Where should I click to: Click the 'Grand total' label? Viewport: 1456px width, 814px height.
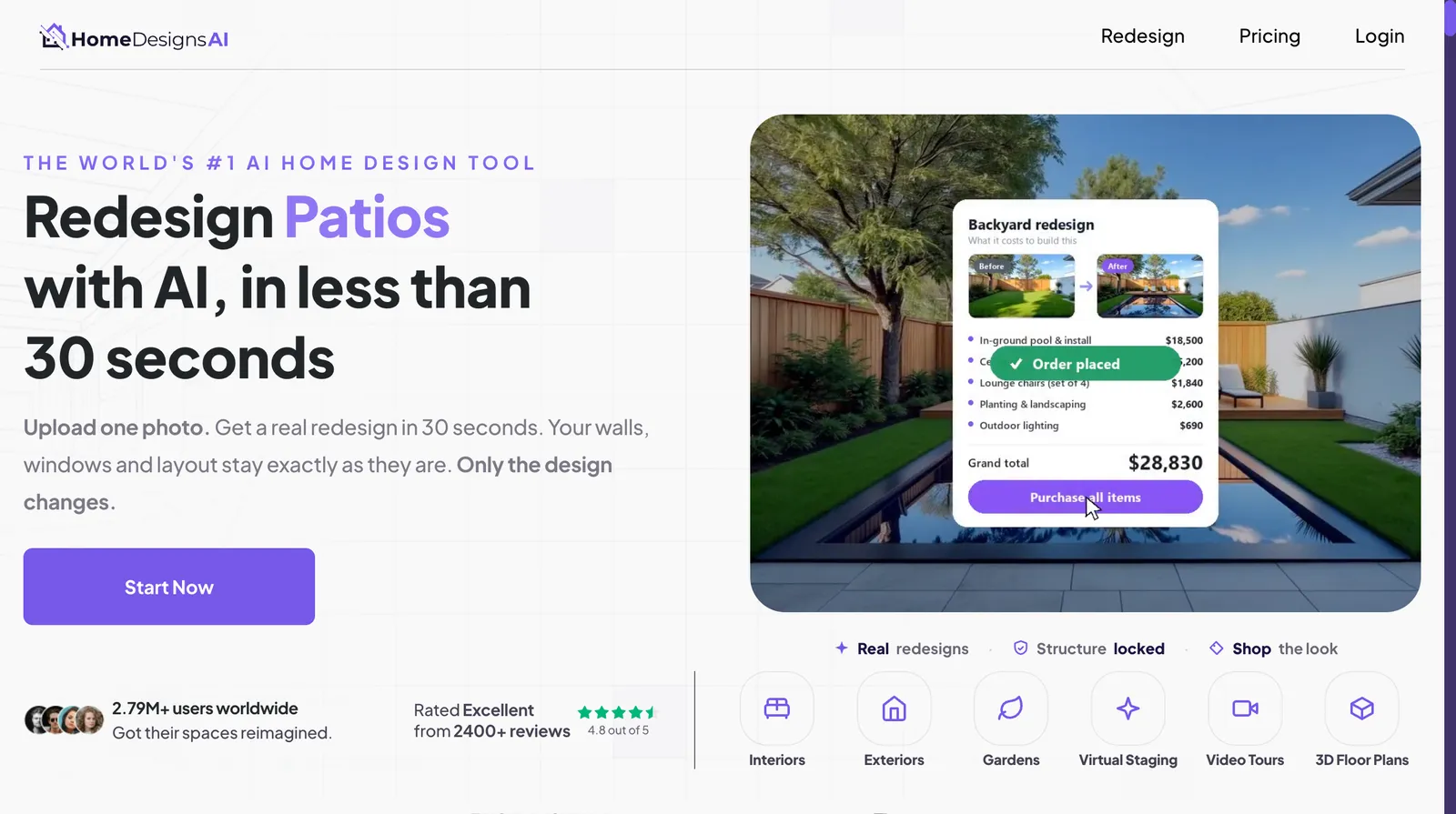998,463
